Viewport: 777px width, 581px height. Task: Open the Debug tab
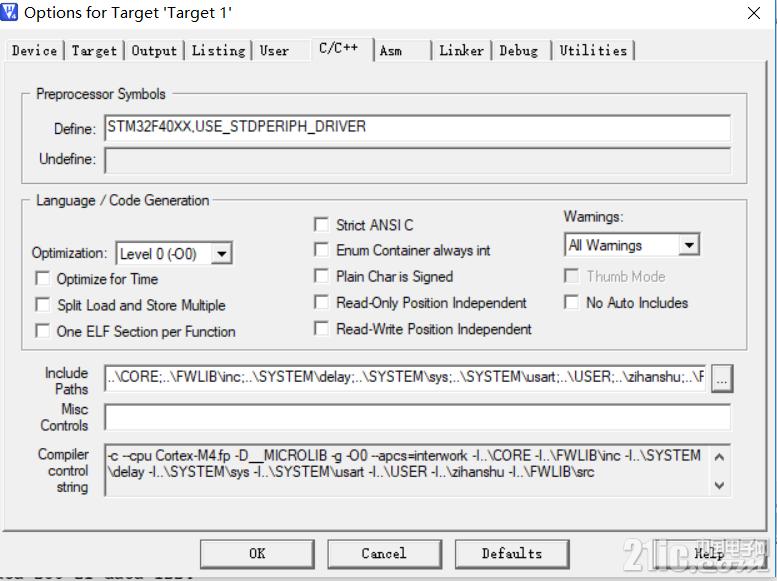(519, 51)
